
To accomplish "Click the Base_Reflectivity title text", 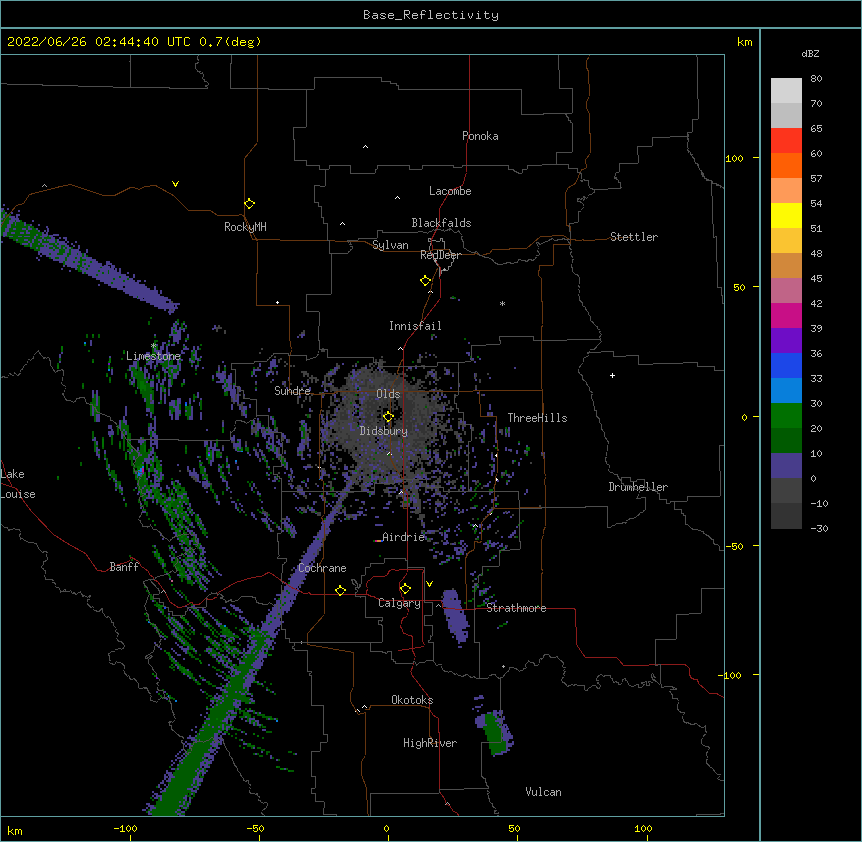I will click(x=431, y=15).
